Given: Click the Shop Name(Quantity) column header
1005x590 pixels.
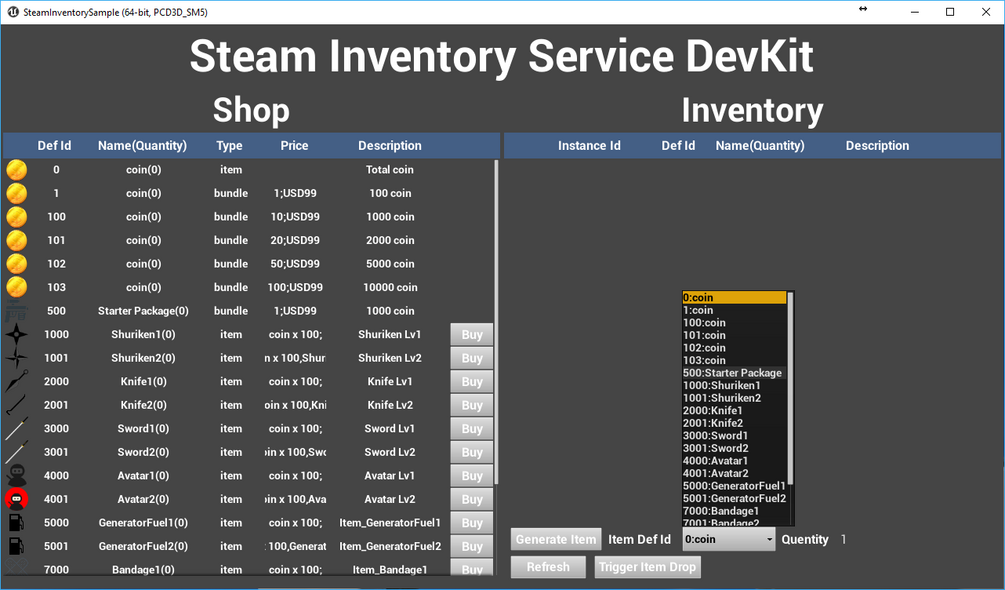Looking at the screenshot, I should [142, 146].
